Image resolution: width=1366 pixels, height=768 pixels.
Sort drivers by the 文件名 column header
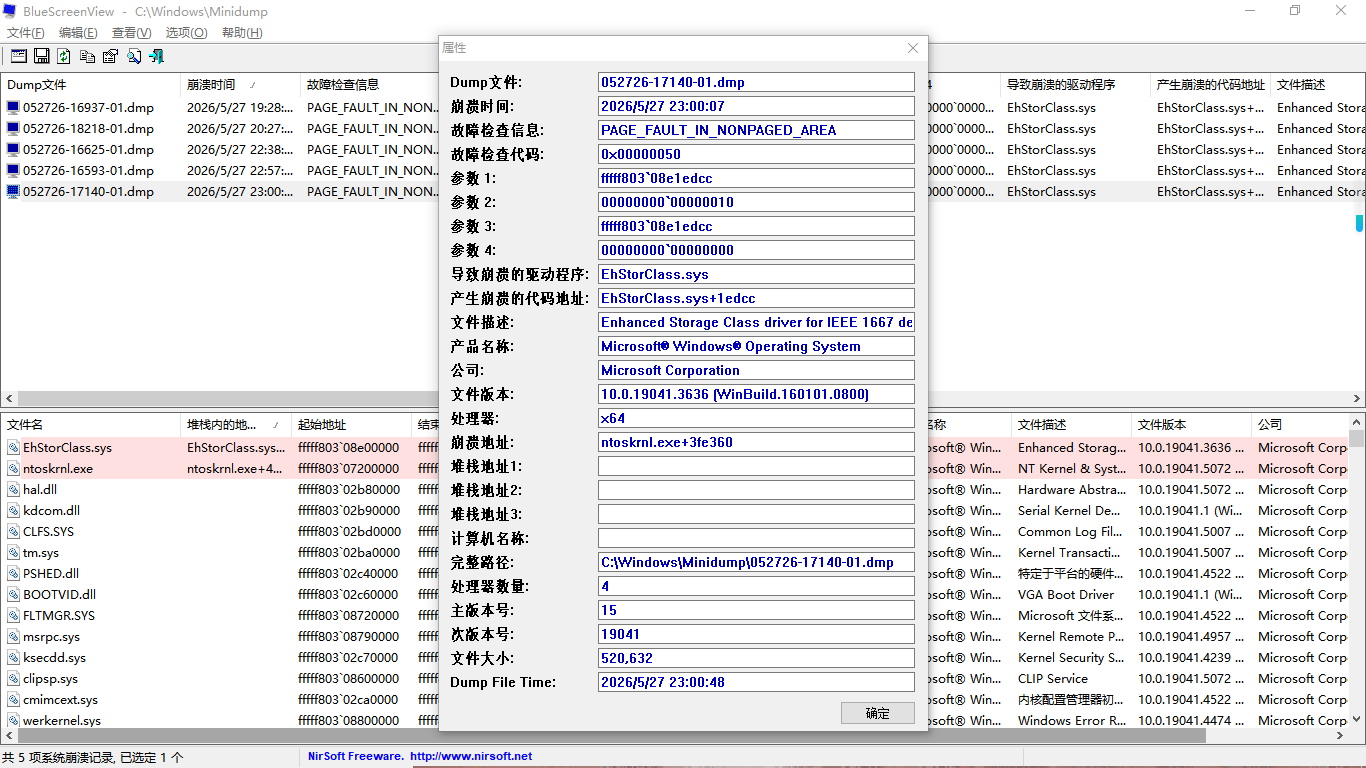point(91,425)
